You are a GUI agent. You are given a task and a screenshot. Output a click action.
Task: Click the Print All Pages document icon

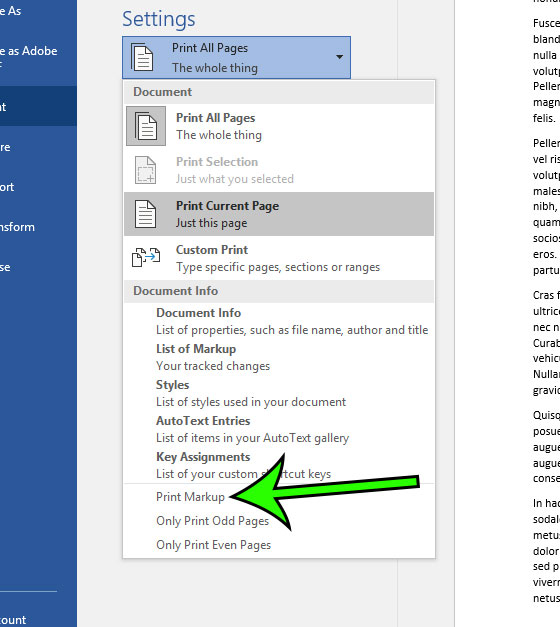click(x=146, y=126)
